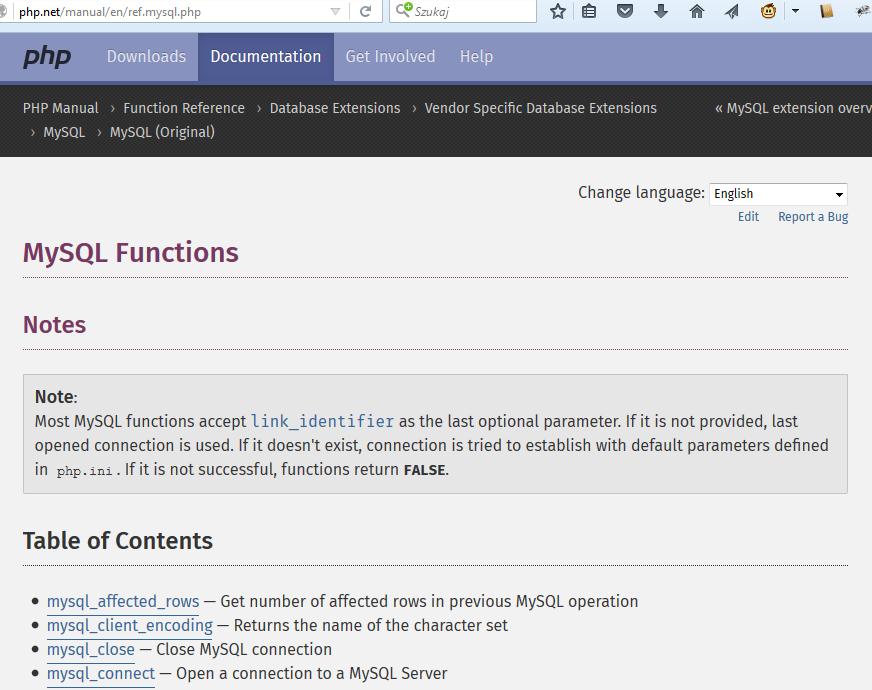Click the Notes heading
872x690 pixels.
click(x=54, y=325)
